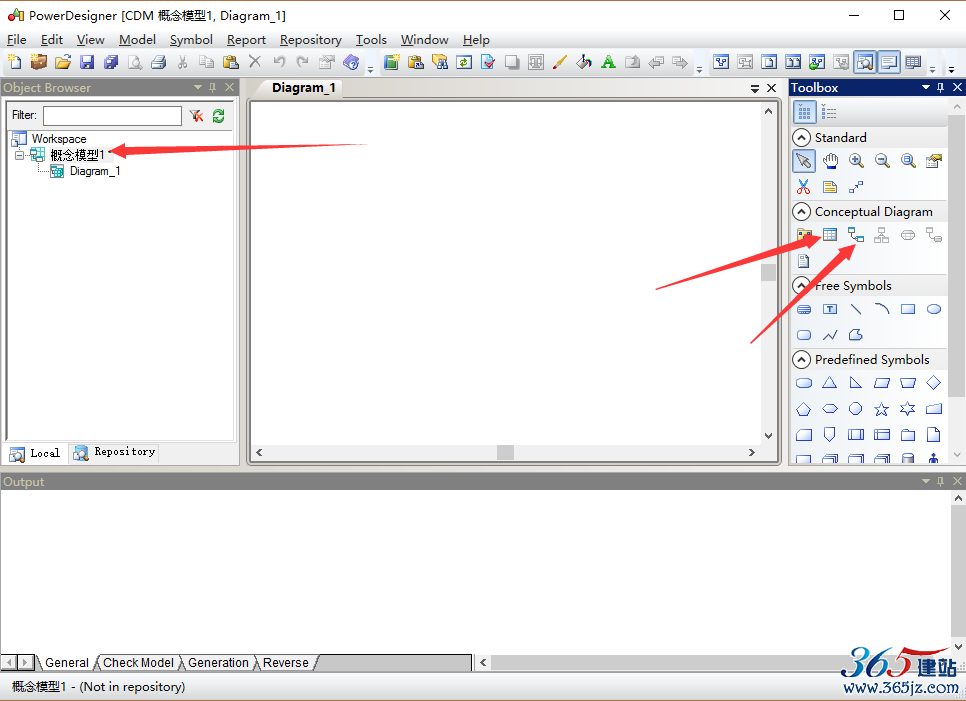Activate the Grabber hand tool
The image size is (966, 701).
pyautogui.click(x=830, y=161)
